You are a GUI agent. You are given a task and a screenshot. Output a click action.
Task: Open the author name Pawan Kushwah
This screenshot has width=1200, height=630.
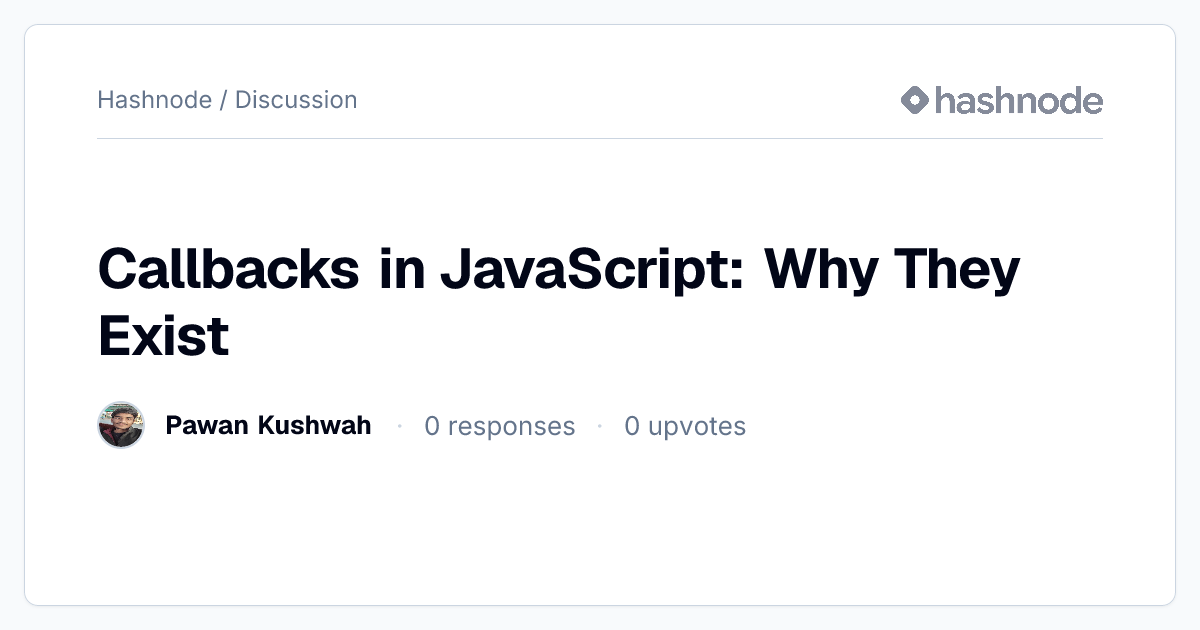pos(268,425)
